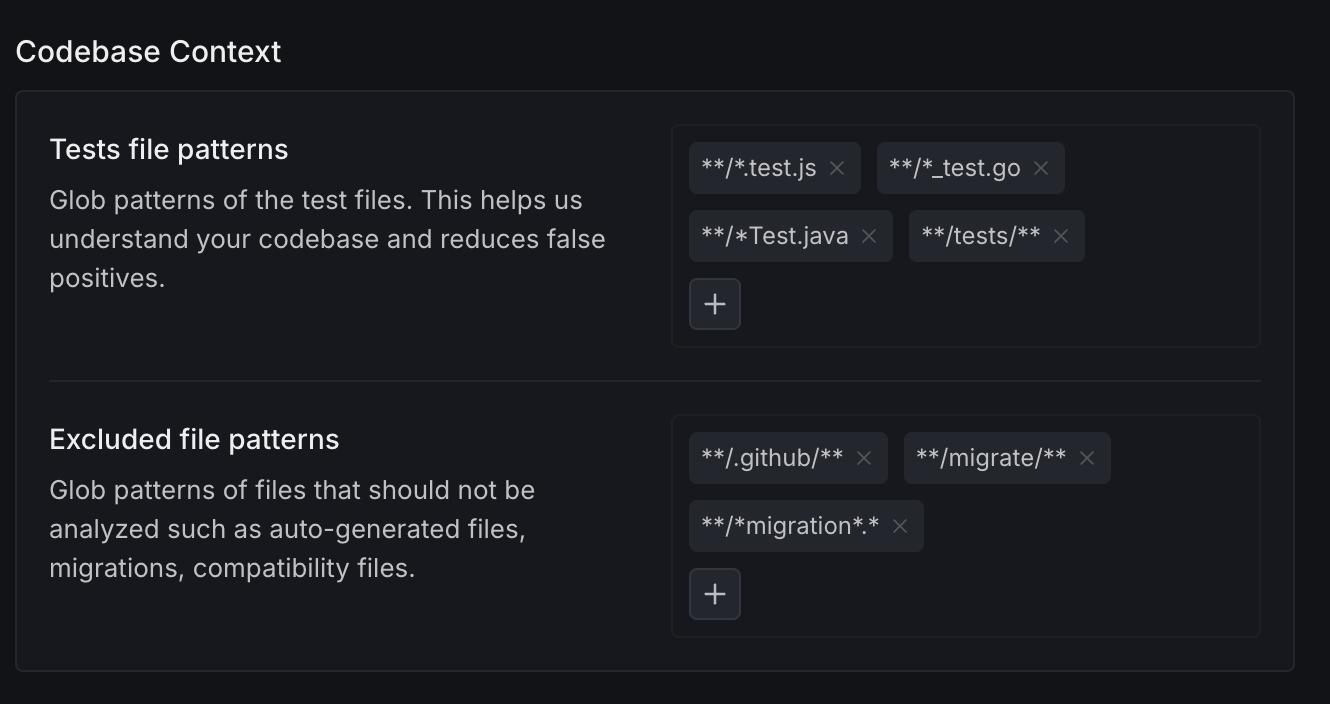Remove the **/*.test.js pattern tag
The height and width of the screenshot is (704, 1330).
(x=837, y=168)
